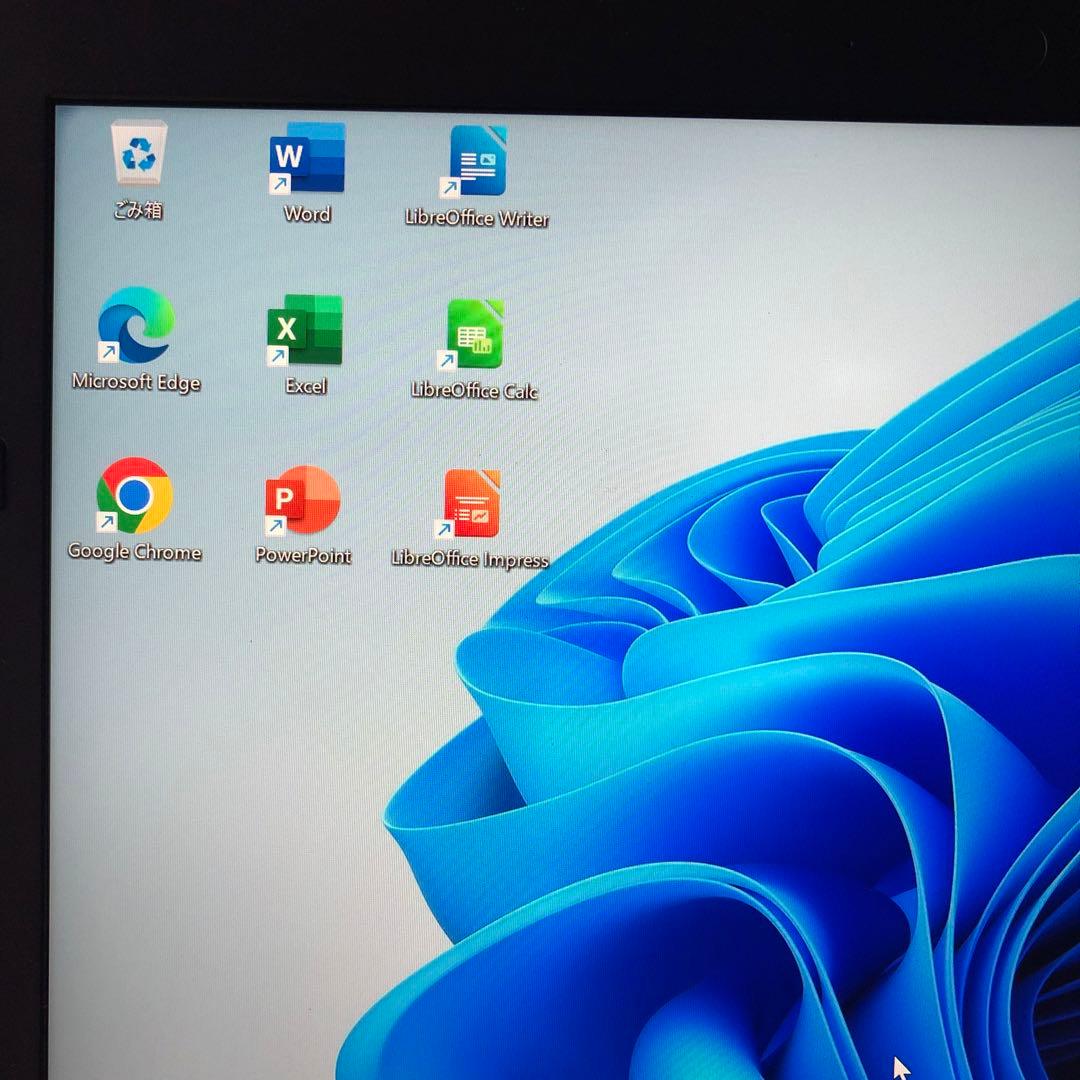Click the LibreOffice Calc text label

click(474, 391)
